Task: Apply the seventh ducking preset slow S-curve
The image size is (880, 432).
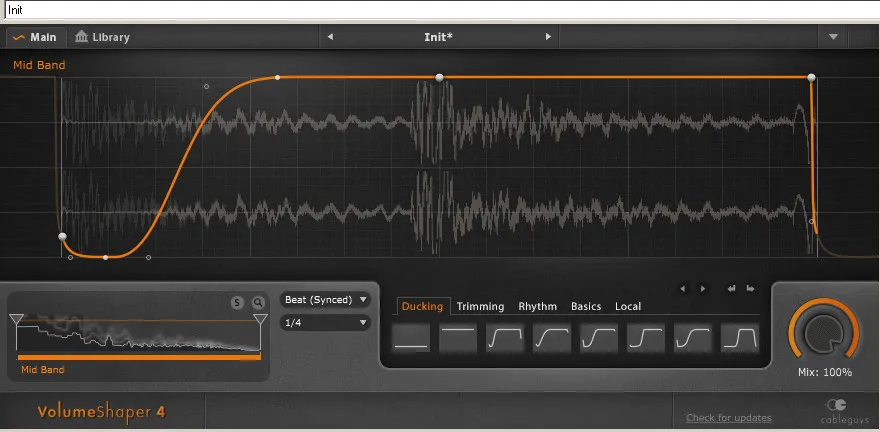Action: click(x=693, y=338)
